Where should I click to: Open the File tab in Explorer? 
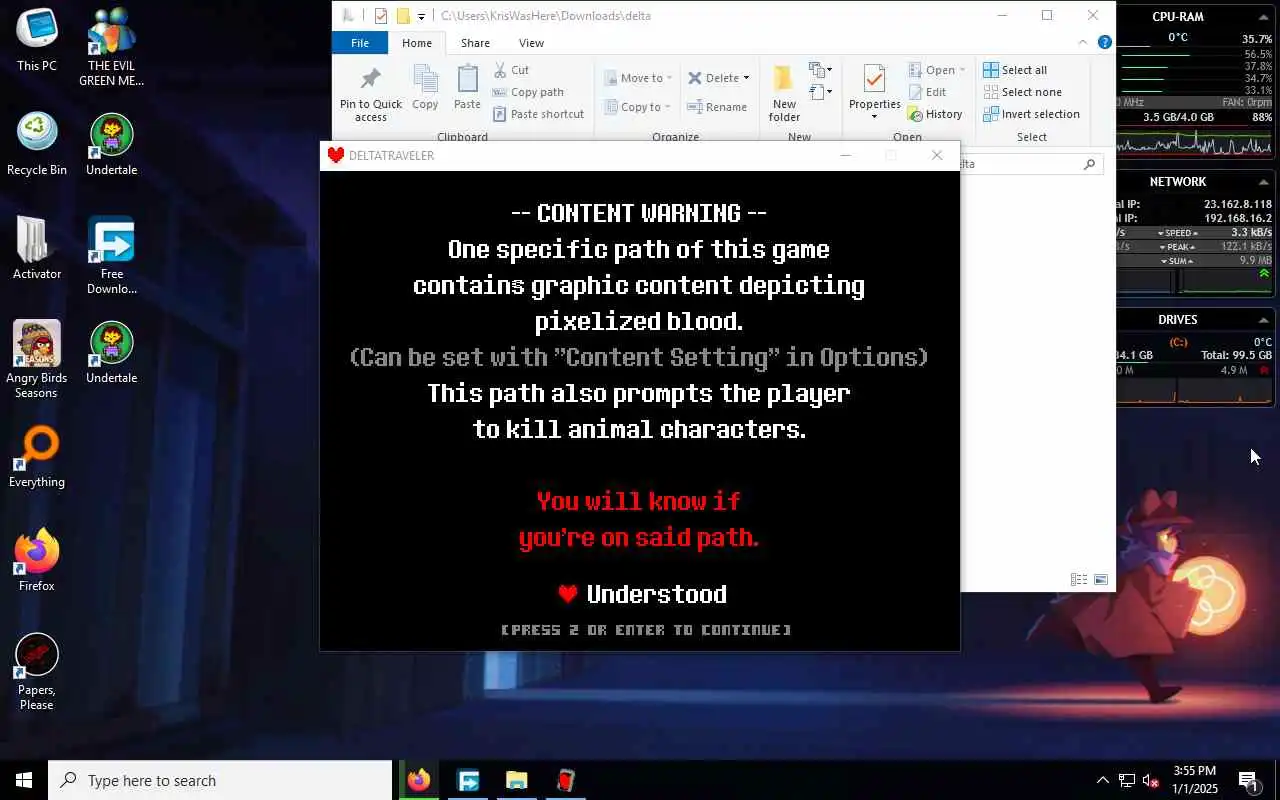pos(360,43)
